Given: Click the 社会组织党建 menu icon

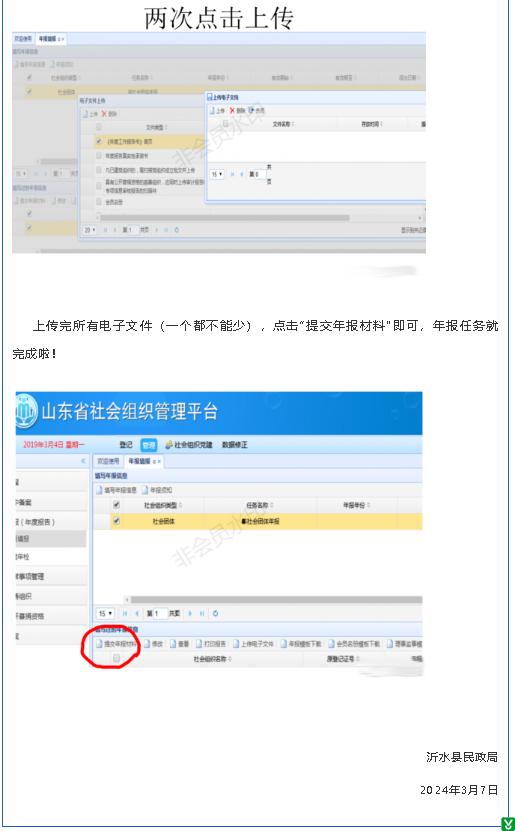Looking at the screenshot, I should [169, 445].
